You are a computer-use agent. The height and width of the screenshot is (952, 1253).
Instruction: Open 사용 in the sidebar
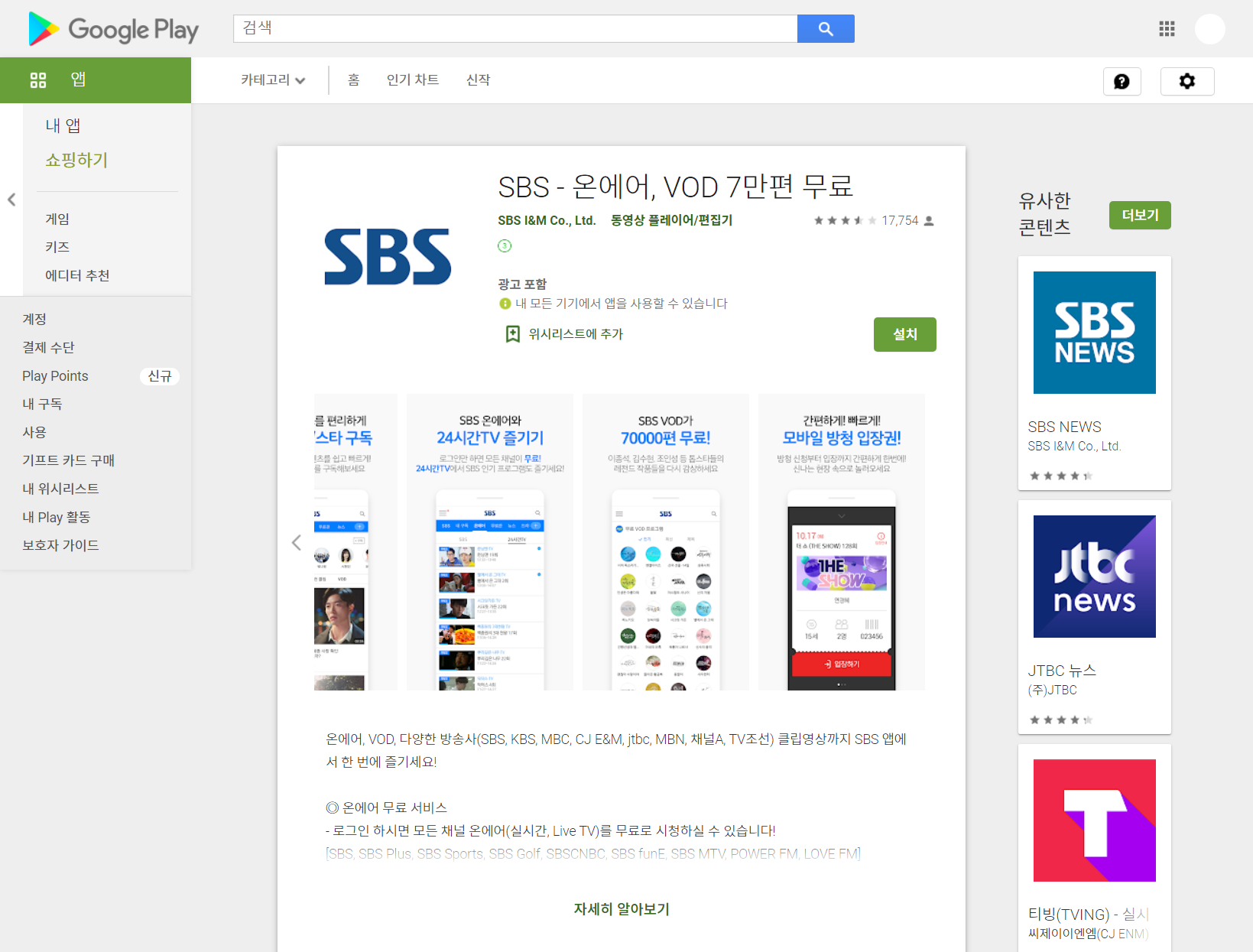click(x=34, y=432)
